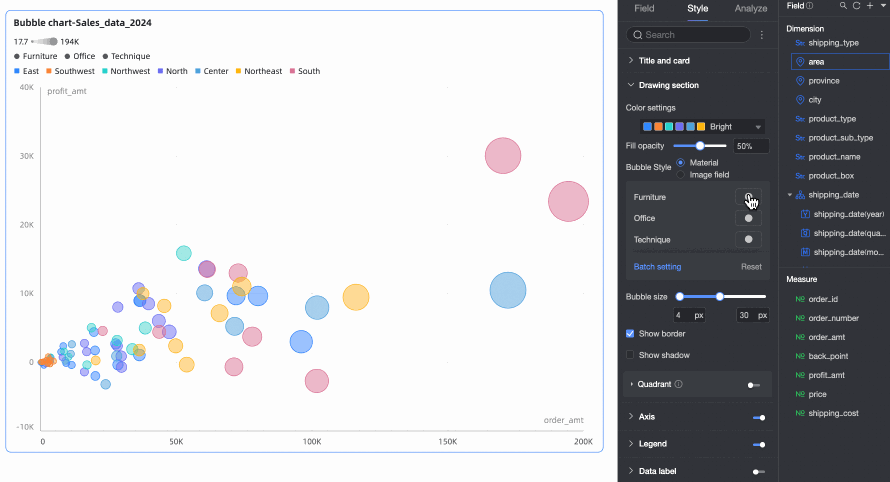Image resolution: width=890 pixels, height=482 pixels.
Task: Click the month calendar icon of shipping_date(mo...
Action: (x=805, y=252)
